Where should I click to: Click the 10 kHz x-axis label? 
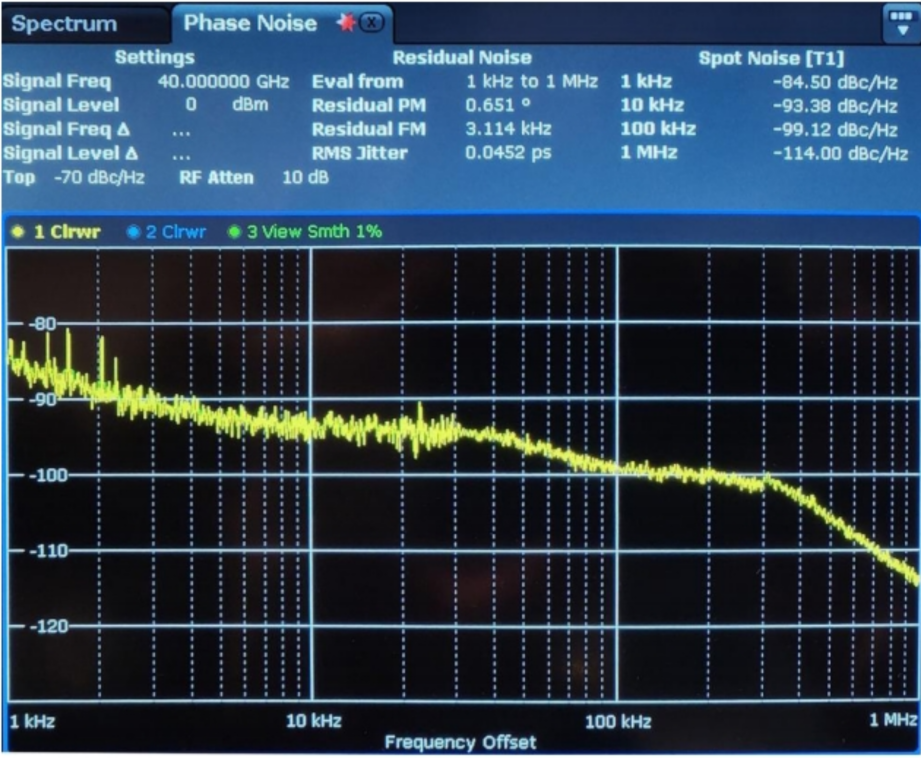point(314,720)
